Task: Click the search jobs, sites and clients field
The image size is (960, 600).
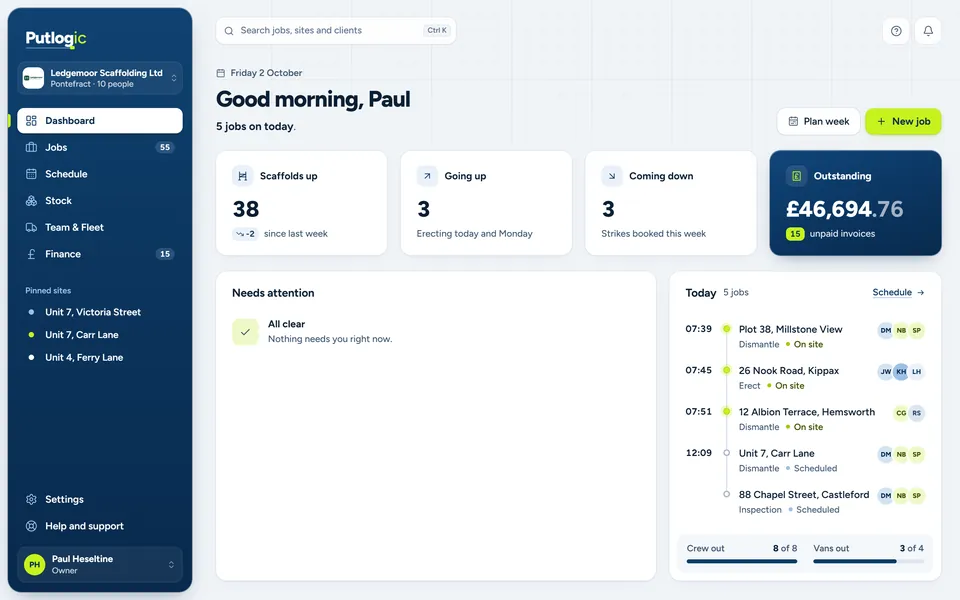Action: [336, 31]
